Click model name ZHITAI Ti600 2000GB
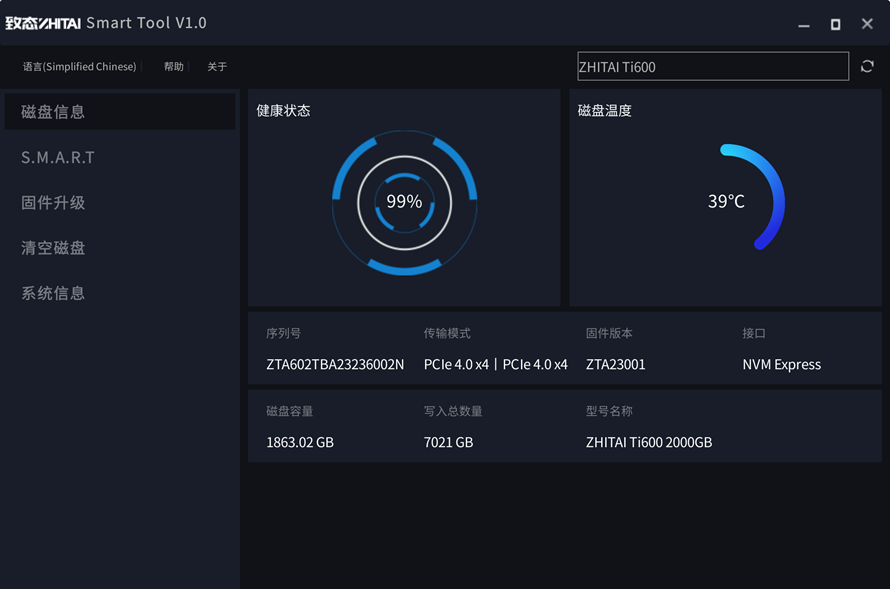 pos(649,442)
